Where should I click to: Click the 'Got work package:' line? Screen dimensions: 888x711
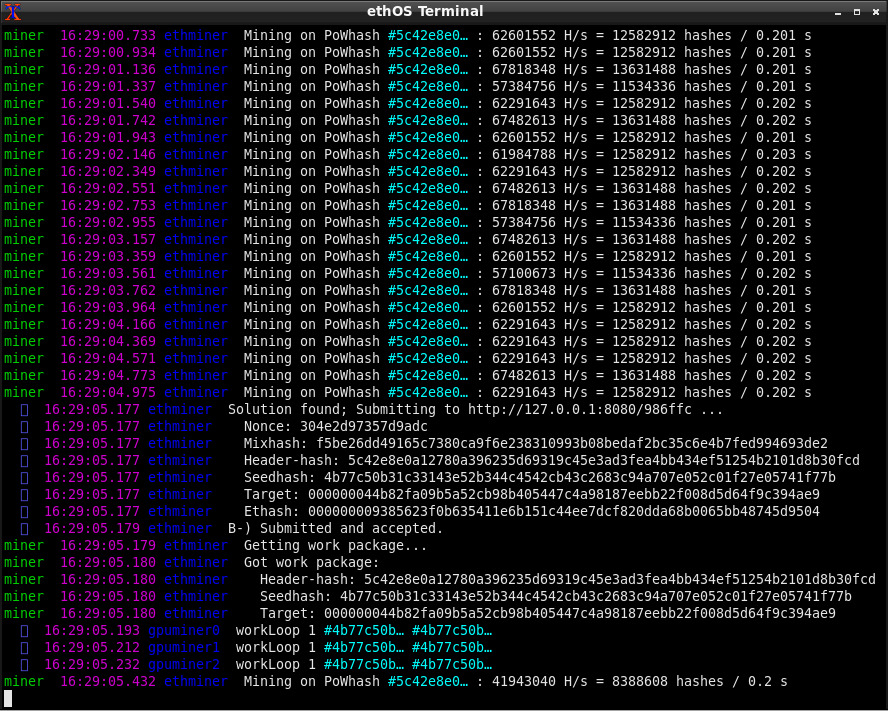point(191,563)
